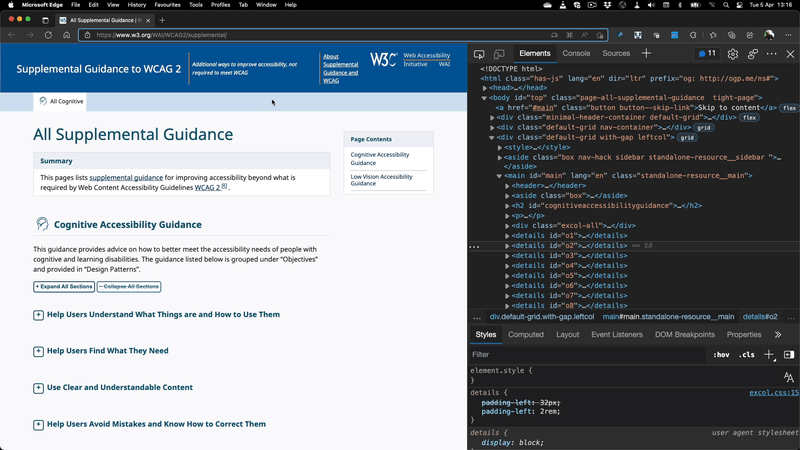Expand Use Clear and Understandable Content
The width and height of the screenshot is (800, 450).
(x=38, y=388)
